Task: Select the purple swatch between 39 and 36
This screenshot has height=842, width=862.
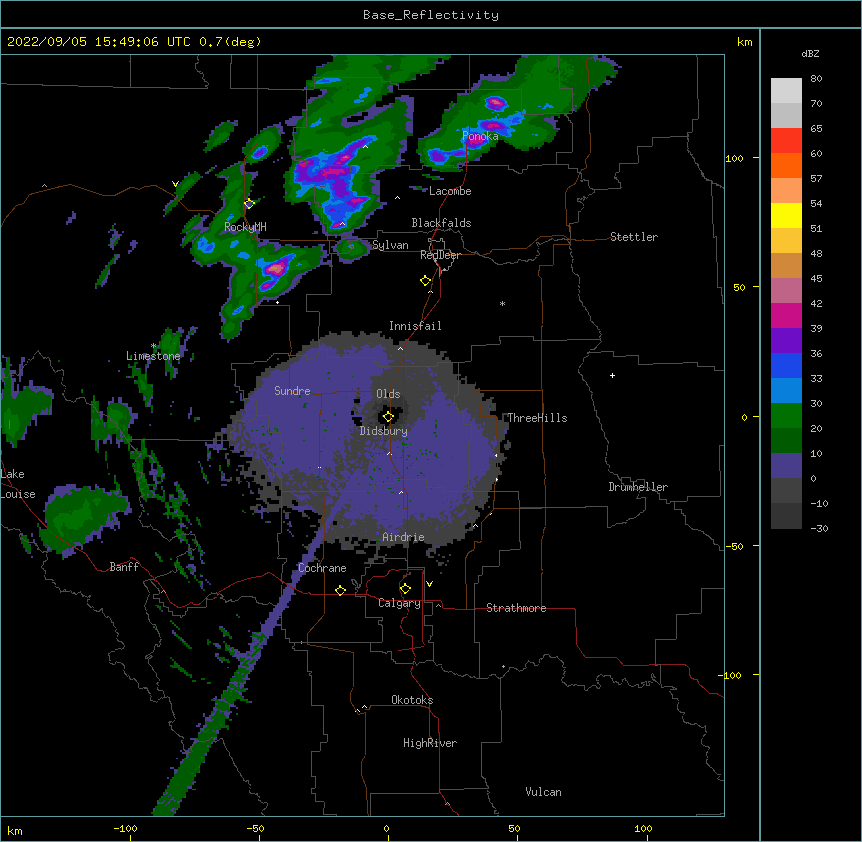Action: (x=786, y=341)
